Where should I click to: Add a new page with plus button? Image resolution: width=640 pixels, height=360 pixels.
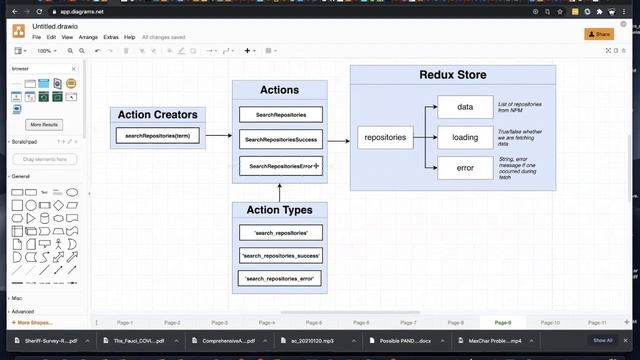627,322
